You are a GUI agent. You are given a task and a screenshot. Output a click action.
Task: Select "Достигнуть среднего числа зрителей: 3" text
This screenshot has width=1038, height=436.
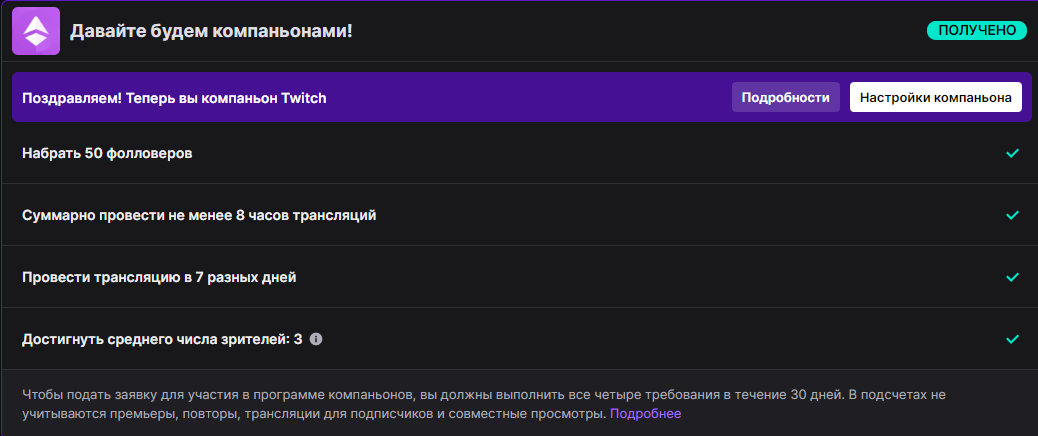pyautogui.click(x=162, y=339)
